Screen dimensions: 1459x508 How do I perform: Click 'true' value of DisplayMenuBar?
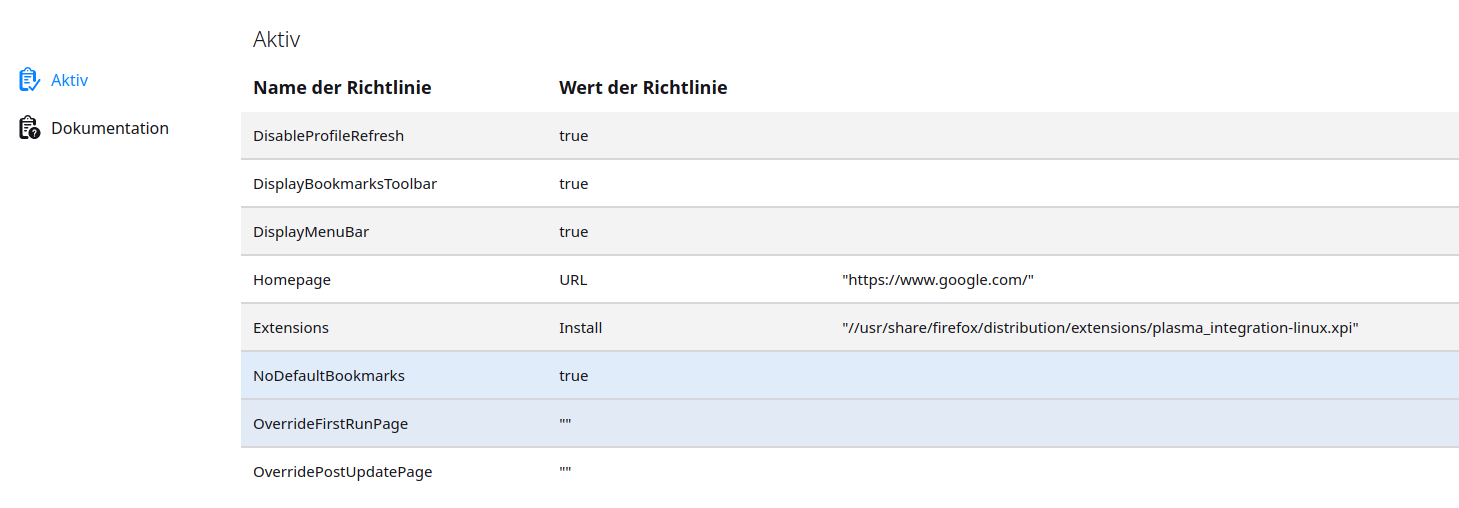573,232
